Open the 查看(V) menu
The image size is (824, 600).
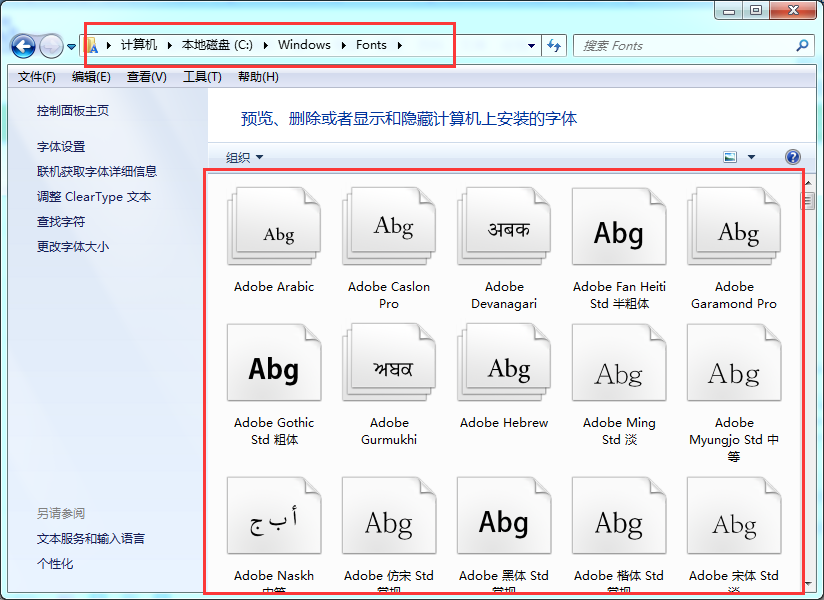(147, 77)
